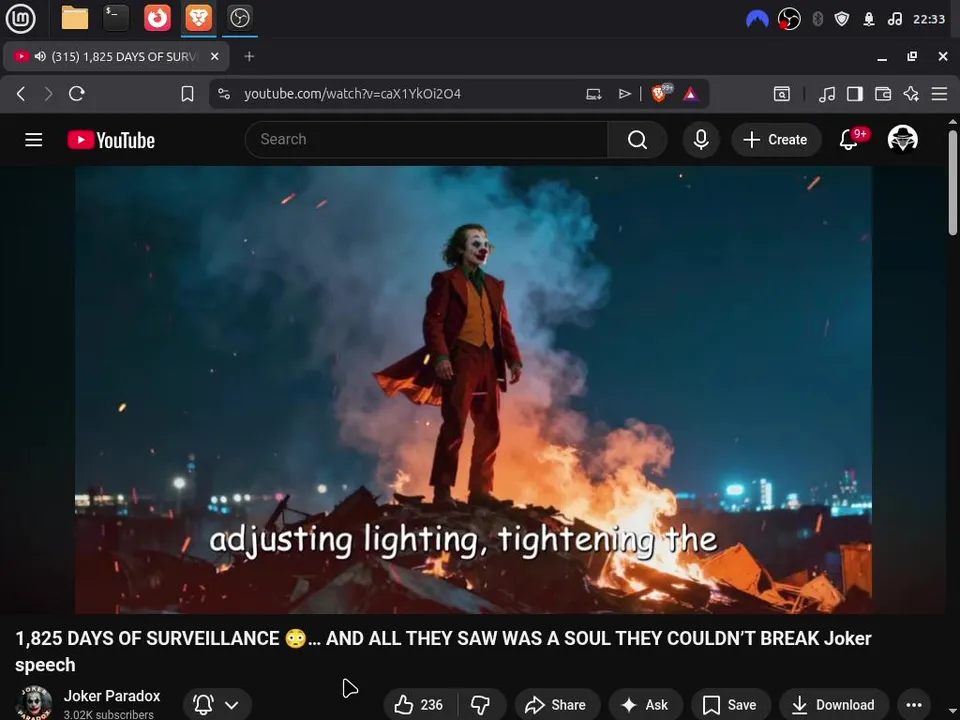
Task: Open the clock showing 22:33
Action: pos(929,19)
